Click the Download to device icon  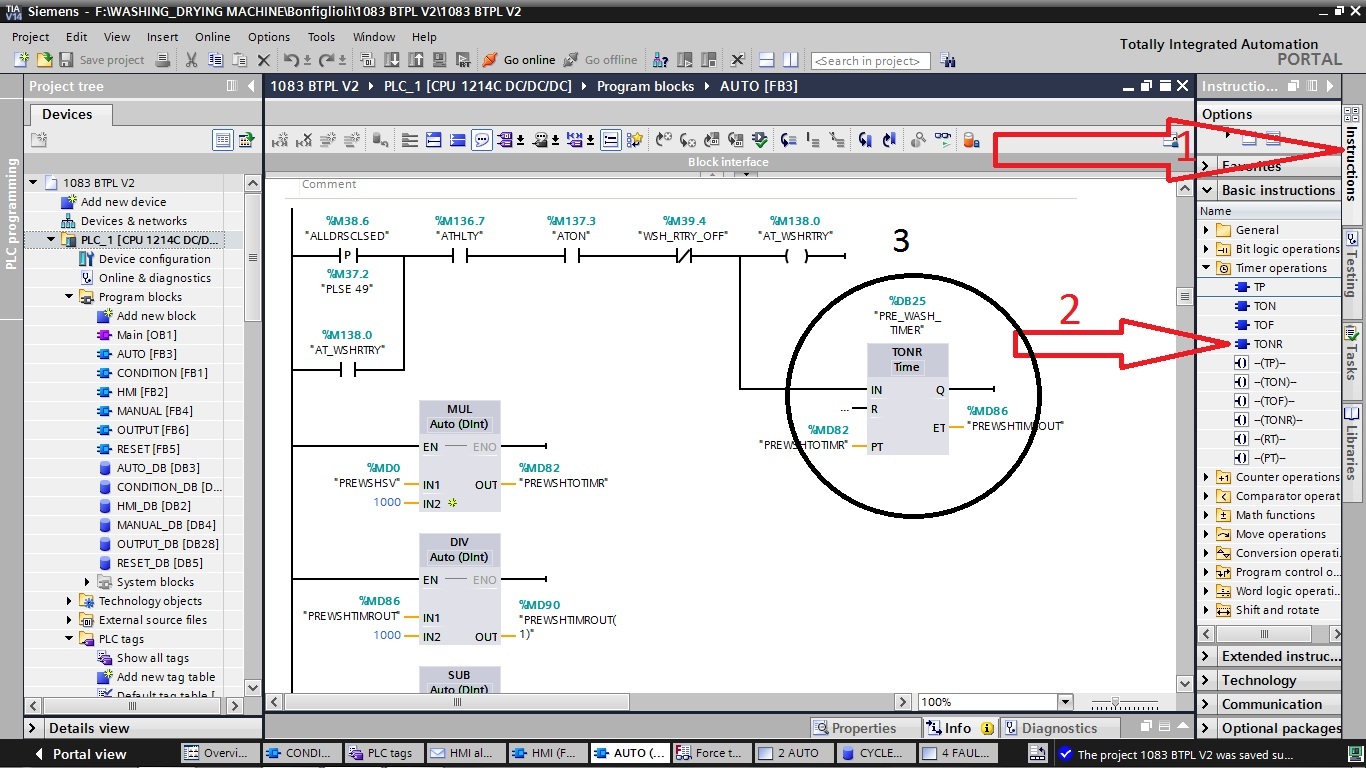pyautogui.click(x=391, y=60)
